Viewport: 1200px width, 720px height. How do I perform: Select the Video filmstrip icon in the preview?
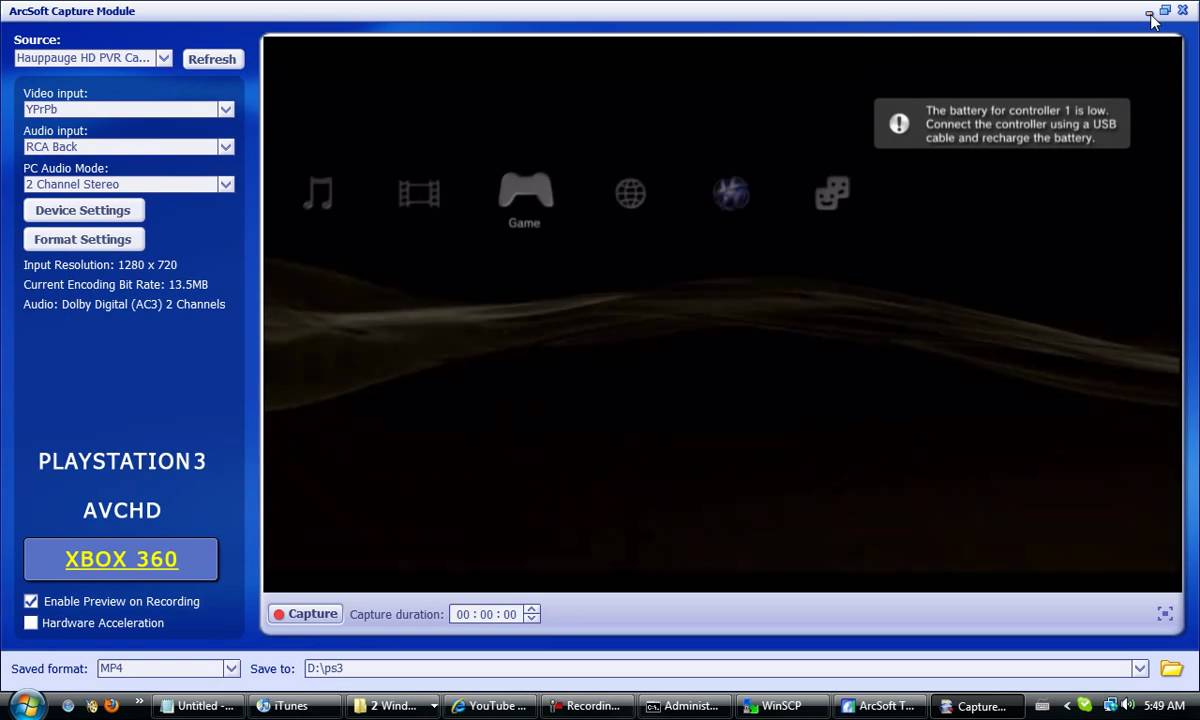[419, 192]
